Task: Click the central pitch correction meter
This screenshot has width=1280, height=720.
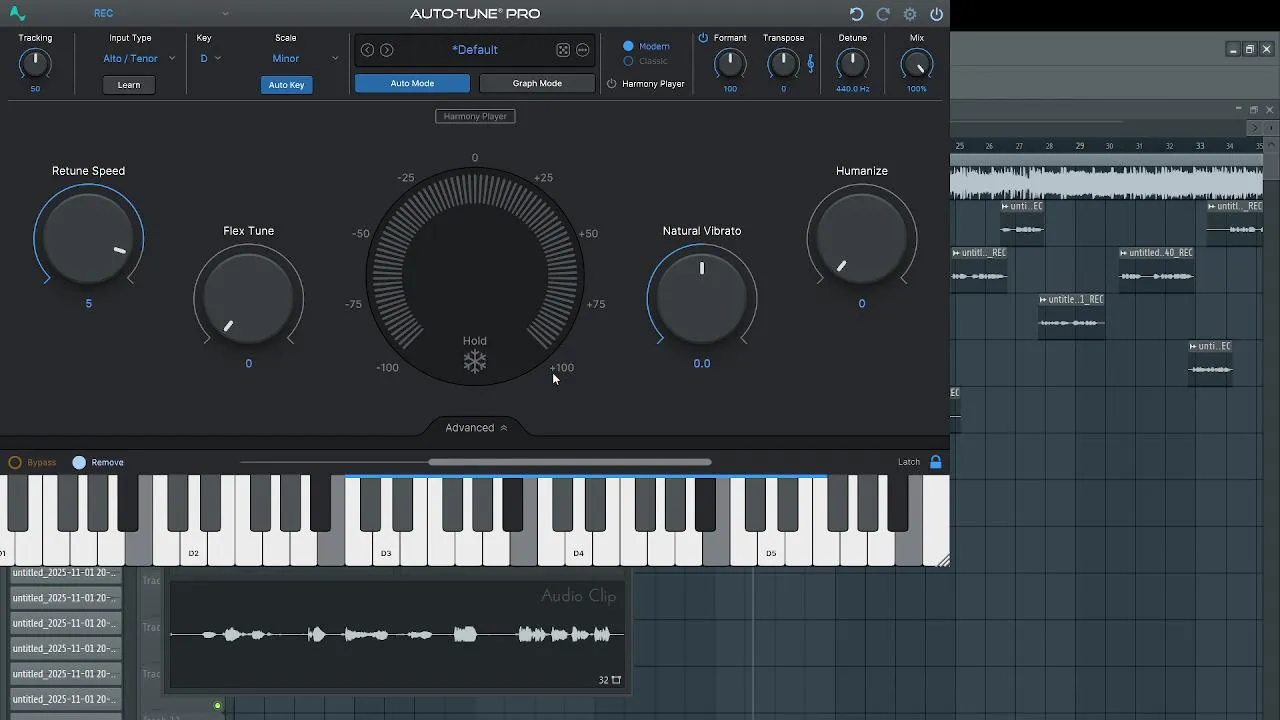Action: coord(475,274)
